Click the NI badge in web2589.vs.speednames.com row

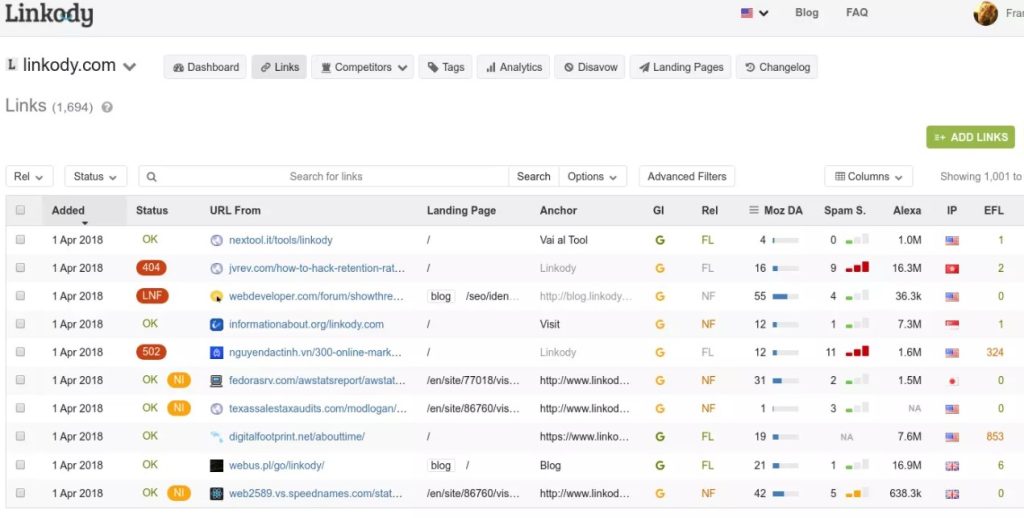pyautogui.click(x=179, y=493)
